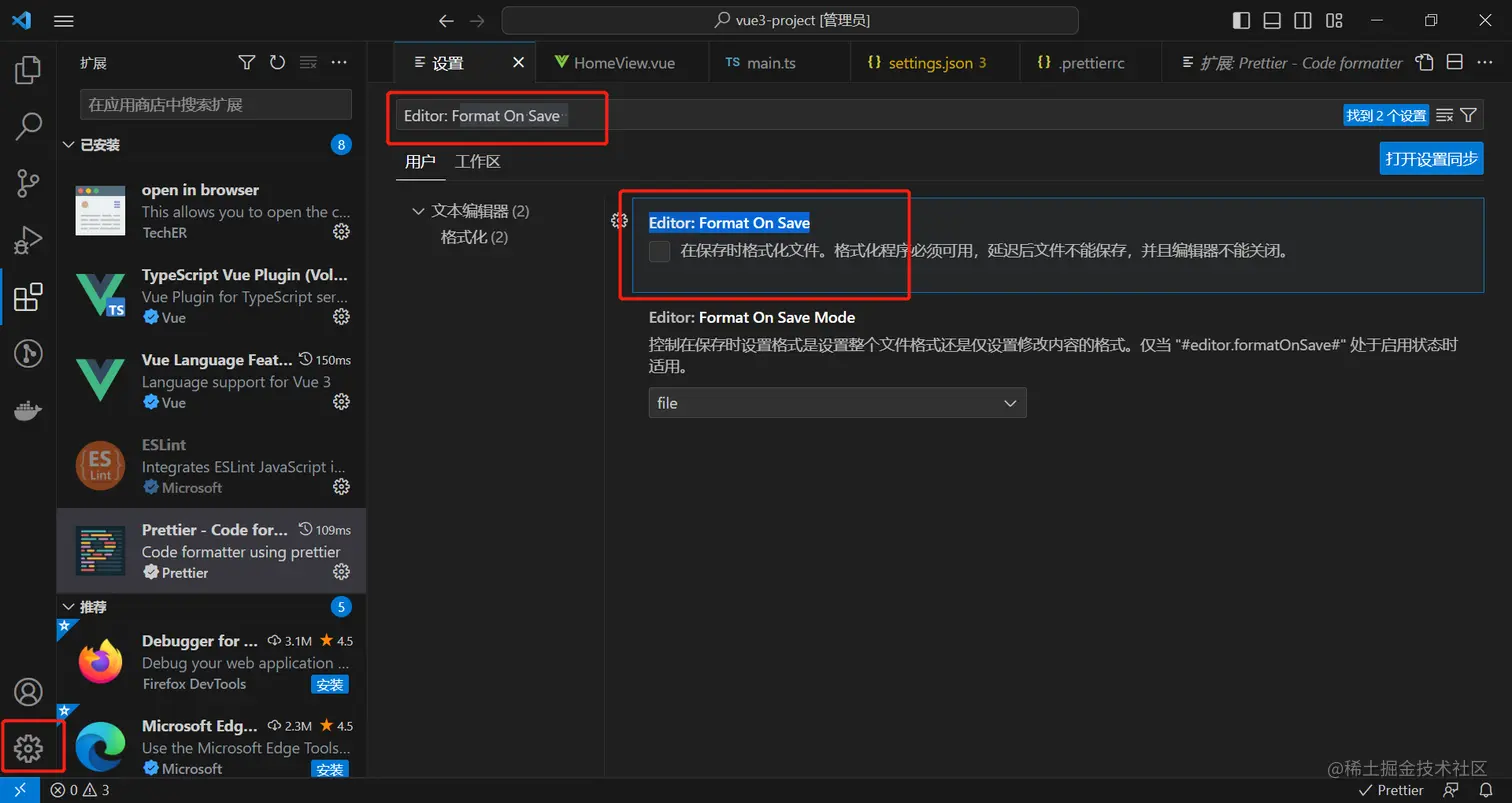Image resolution: width=1512 pixels, height=803 pixels.
Task: Enable the Editor: Format On Save checkbox
Action: point(659,251)
